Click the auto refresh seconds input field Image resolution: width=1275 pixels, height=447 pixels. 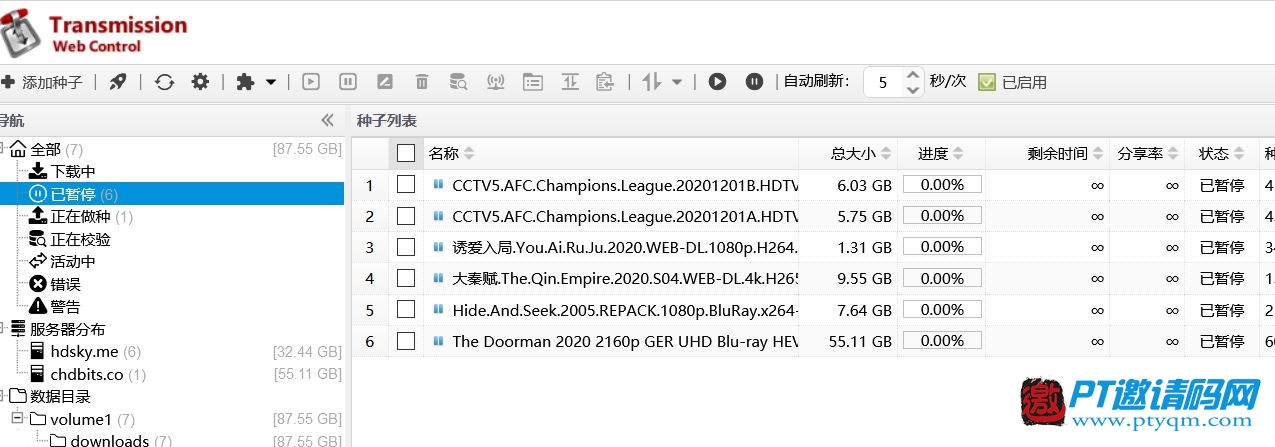884,82
